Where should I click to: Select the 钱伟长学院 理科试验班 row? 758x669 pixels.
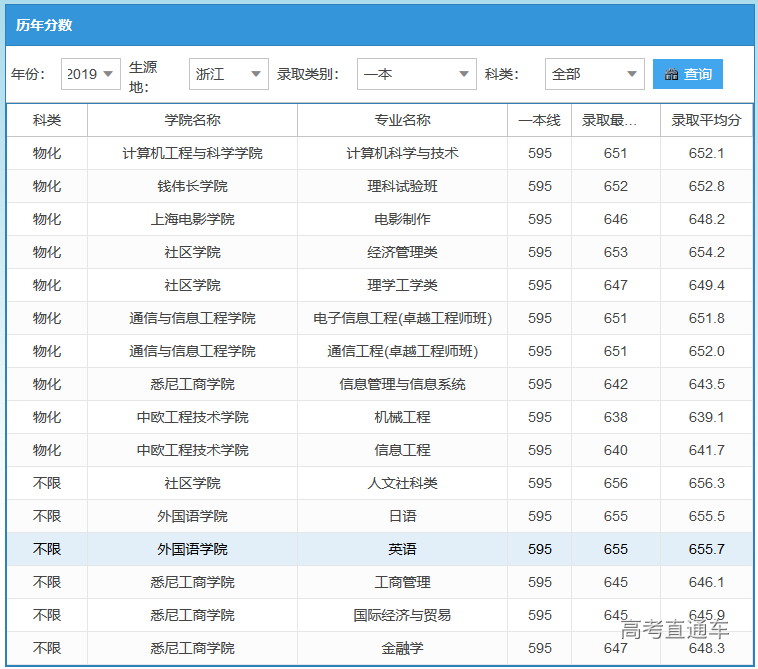(402, 186)
